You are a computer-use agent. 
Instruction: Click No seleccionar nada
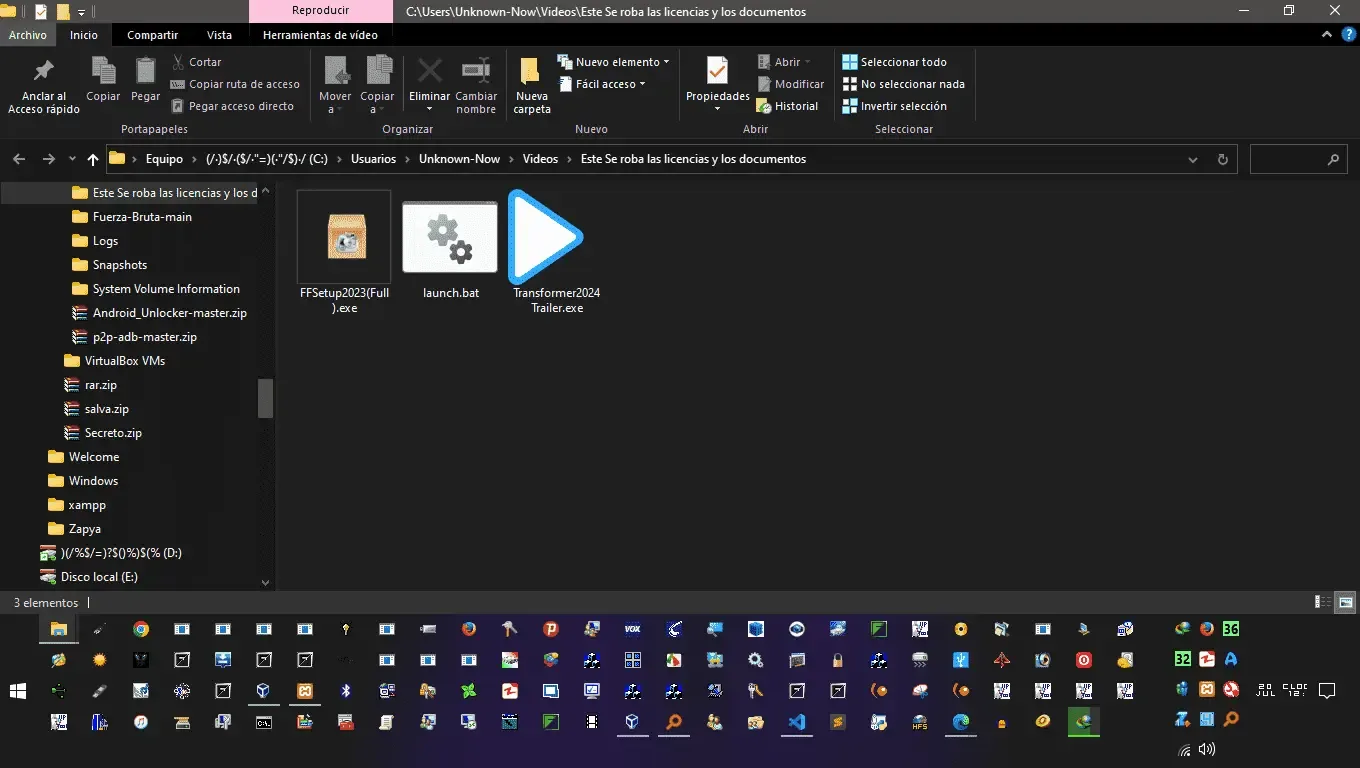(904, 84)
